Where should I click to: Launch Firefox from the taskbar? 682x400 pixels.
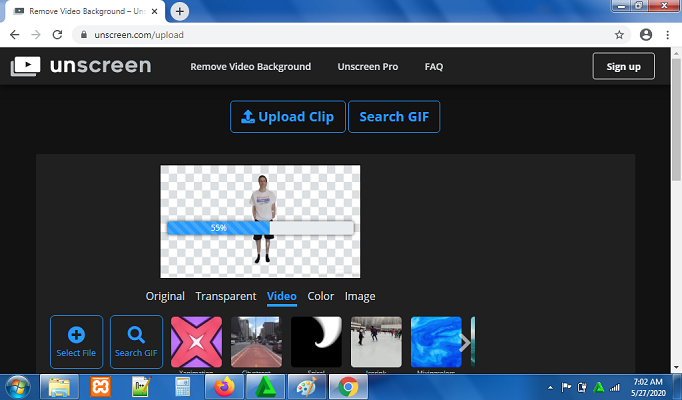point(222,385)
